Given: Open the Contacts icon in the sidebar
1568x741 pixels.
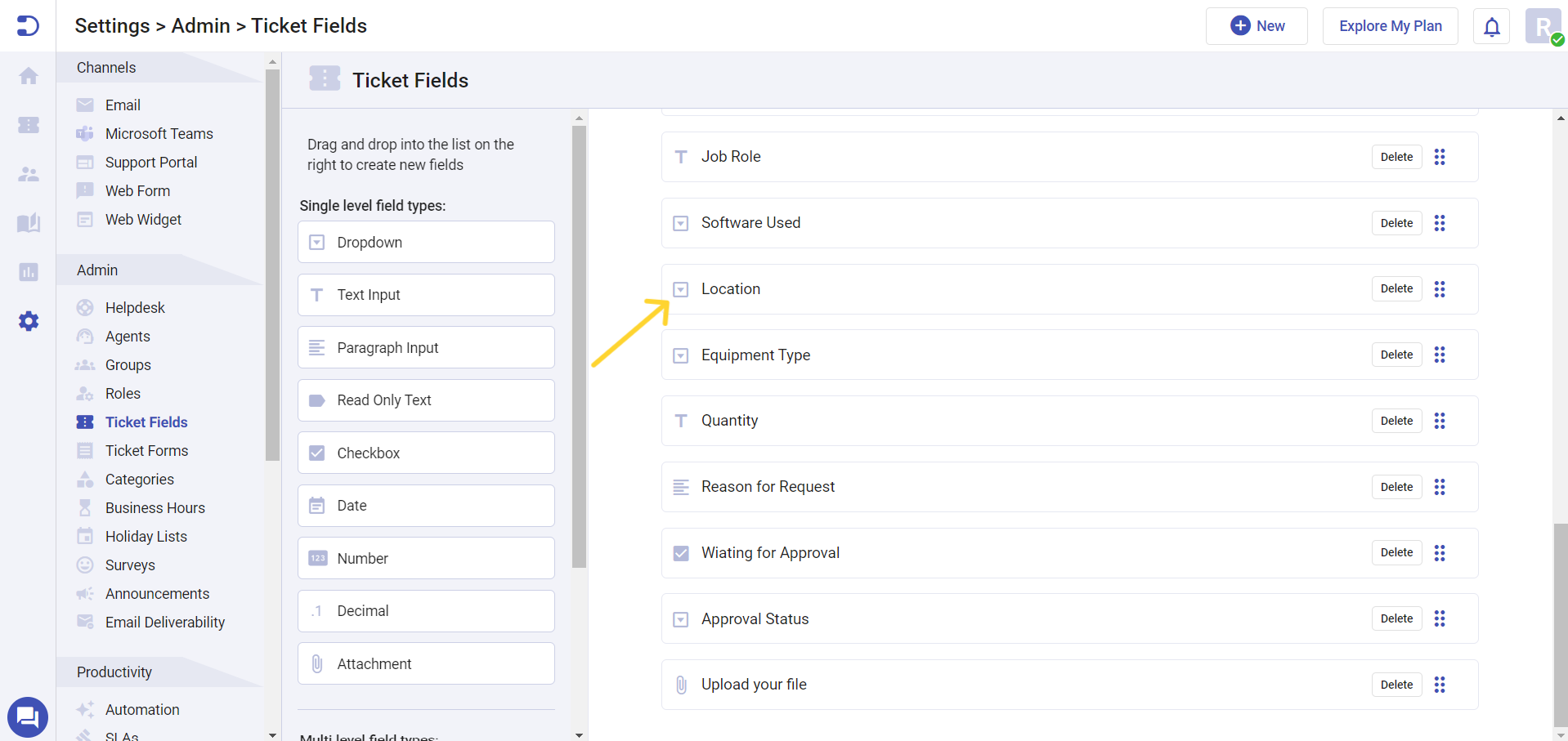Looking at the screenshot, I should tap(28, 174).
